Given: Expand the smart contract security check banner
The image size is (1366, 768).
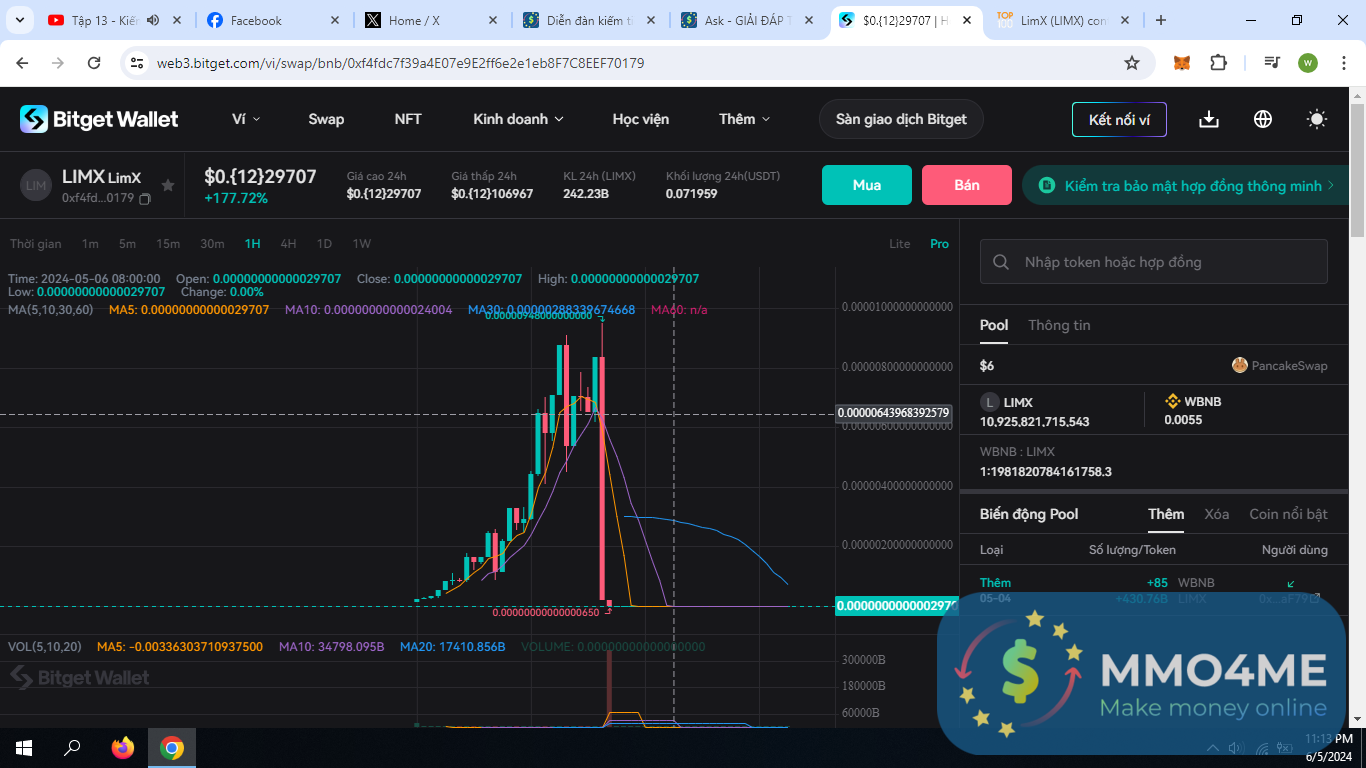Looking at the screenshot, I should click(1186, 185).
